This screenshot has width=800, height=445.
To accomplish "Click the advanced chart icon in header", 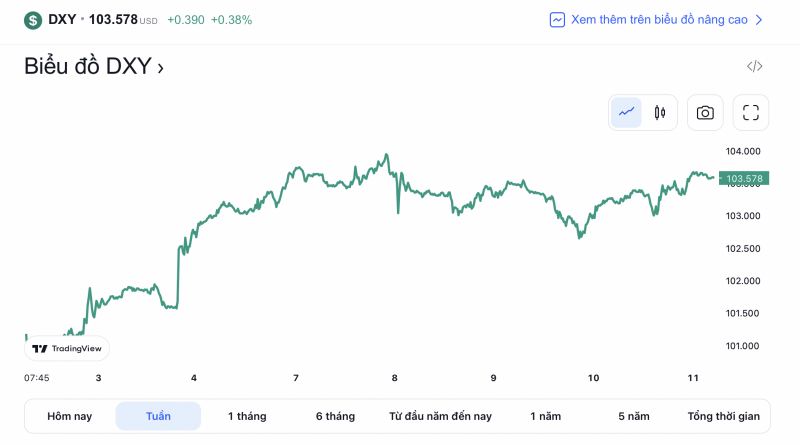I will (558, 20).
